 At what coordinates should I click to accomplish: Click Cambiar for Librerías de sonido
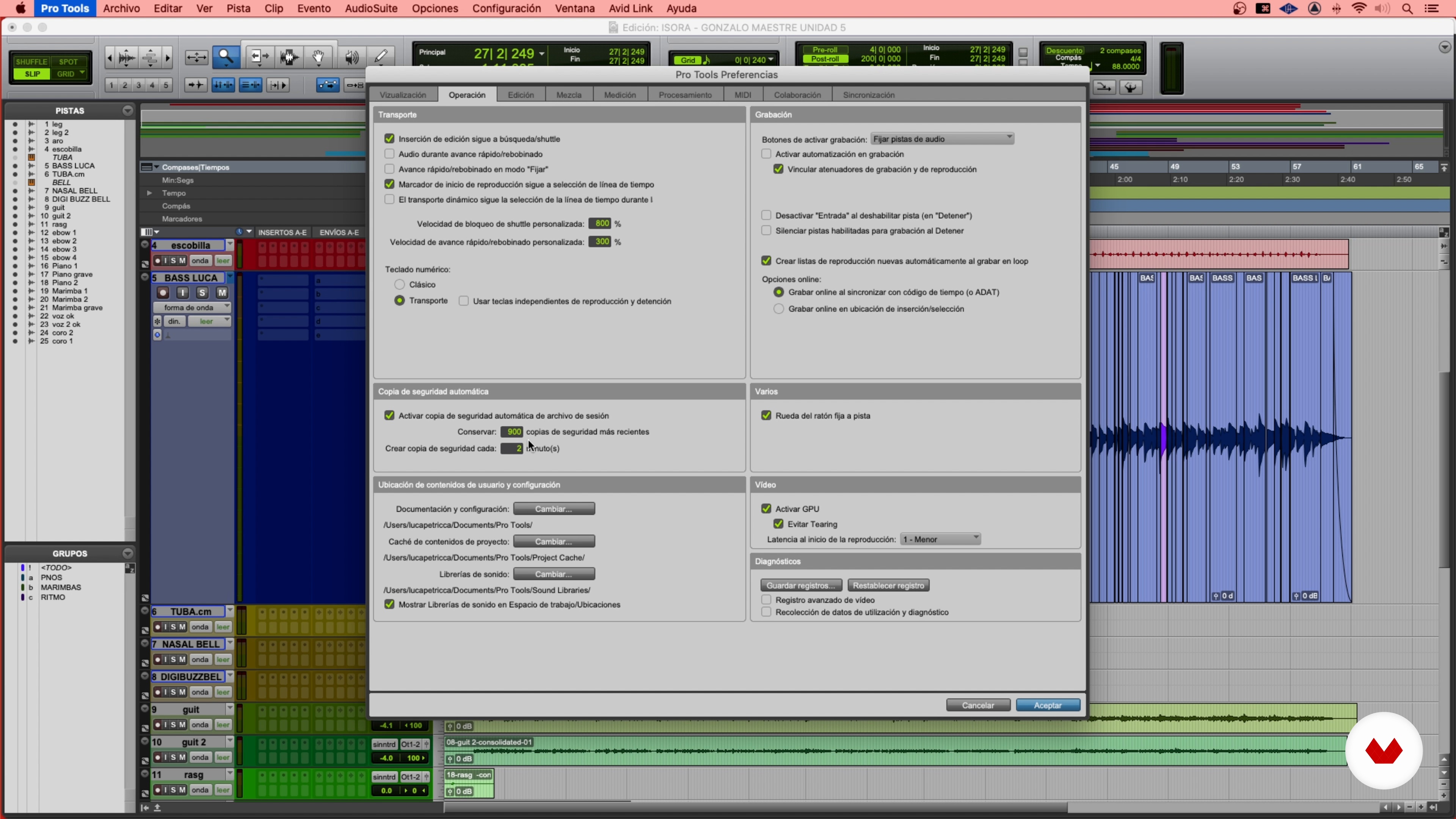coord(554,574)
